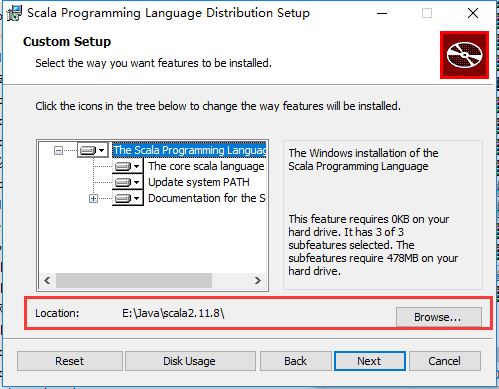
Task: Open feature dropdown for Update system PATH
Action: pos(127,182)
